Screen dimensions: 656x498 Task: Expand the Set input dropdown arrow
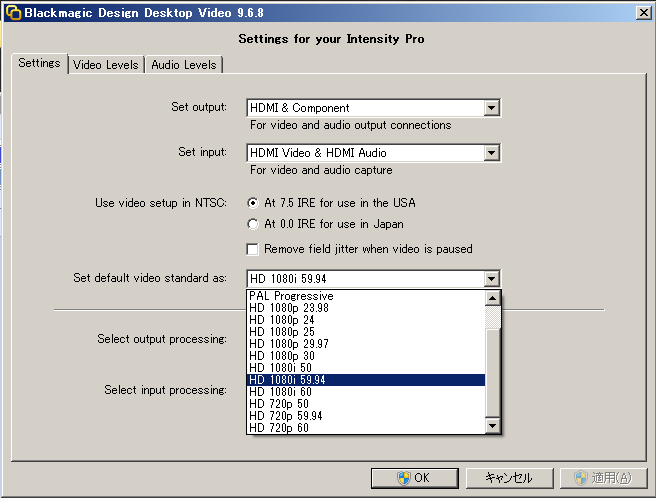[x=492, y=153]
